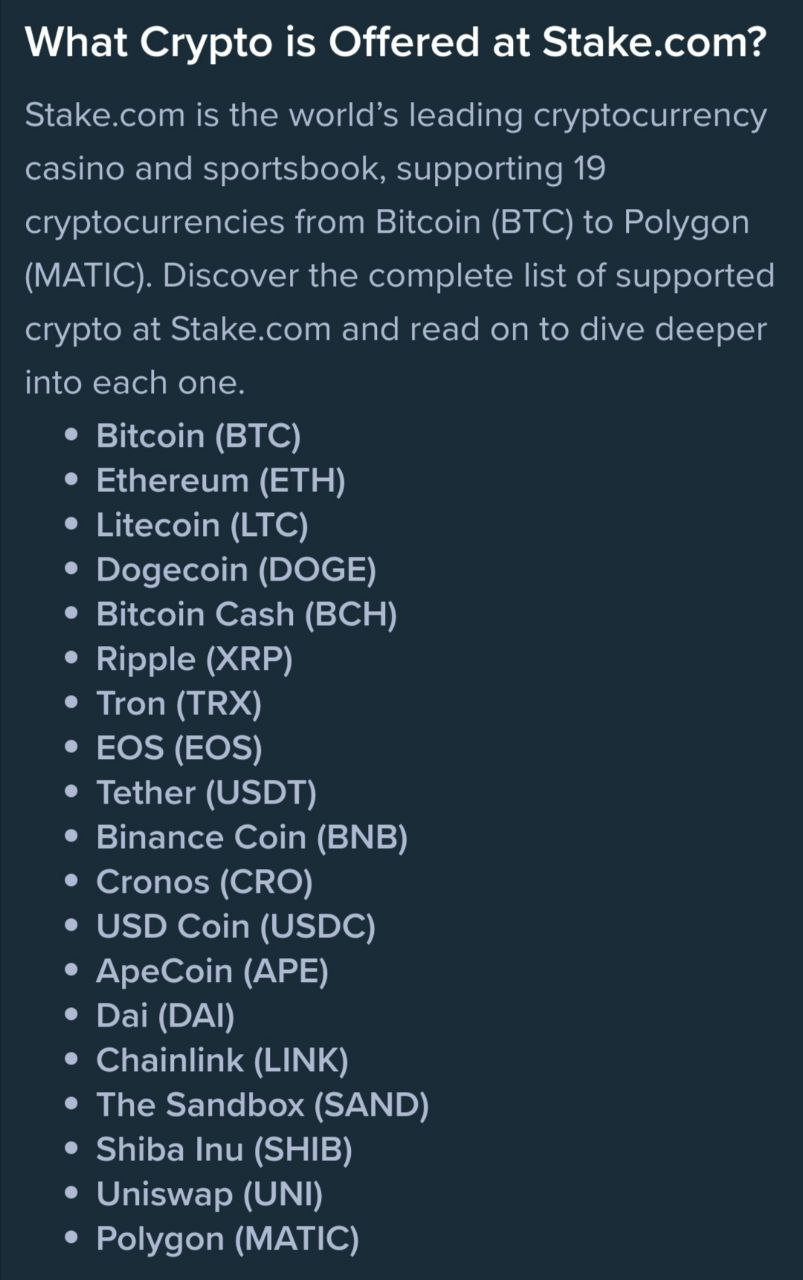Image resolution: width=803 pixels, height=1280 pixels.
Task: Click Ripple (XRP) in the list
Action: pyautogui.click(x=194, y=659)
